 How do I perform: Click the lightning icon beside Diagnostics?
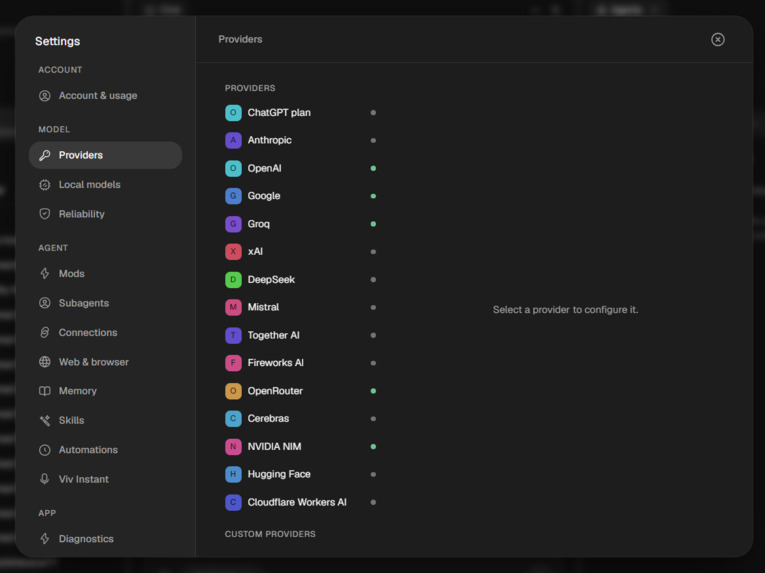(x=45, y=539)
